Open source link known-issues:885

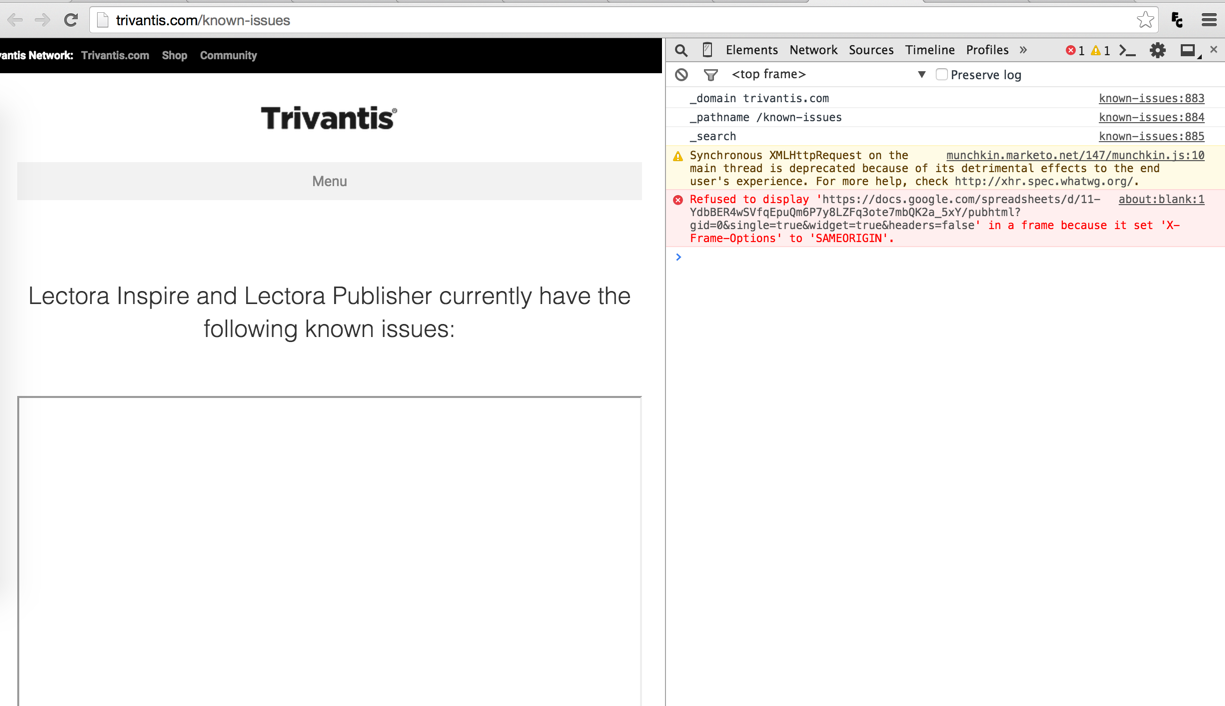(x=1151, y=136)
